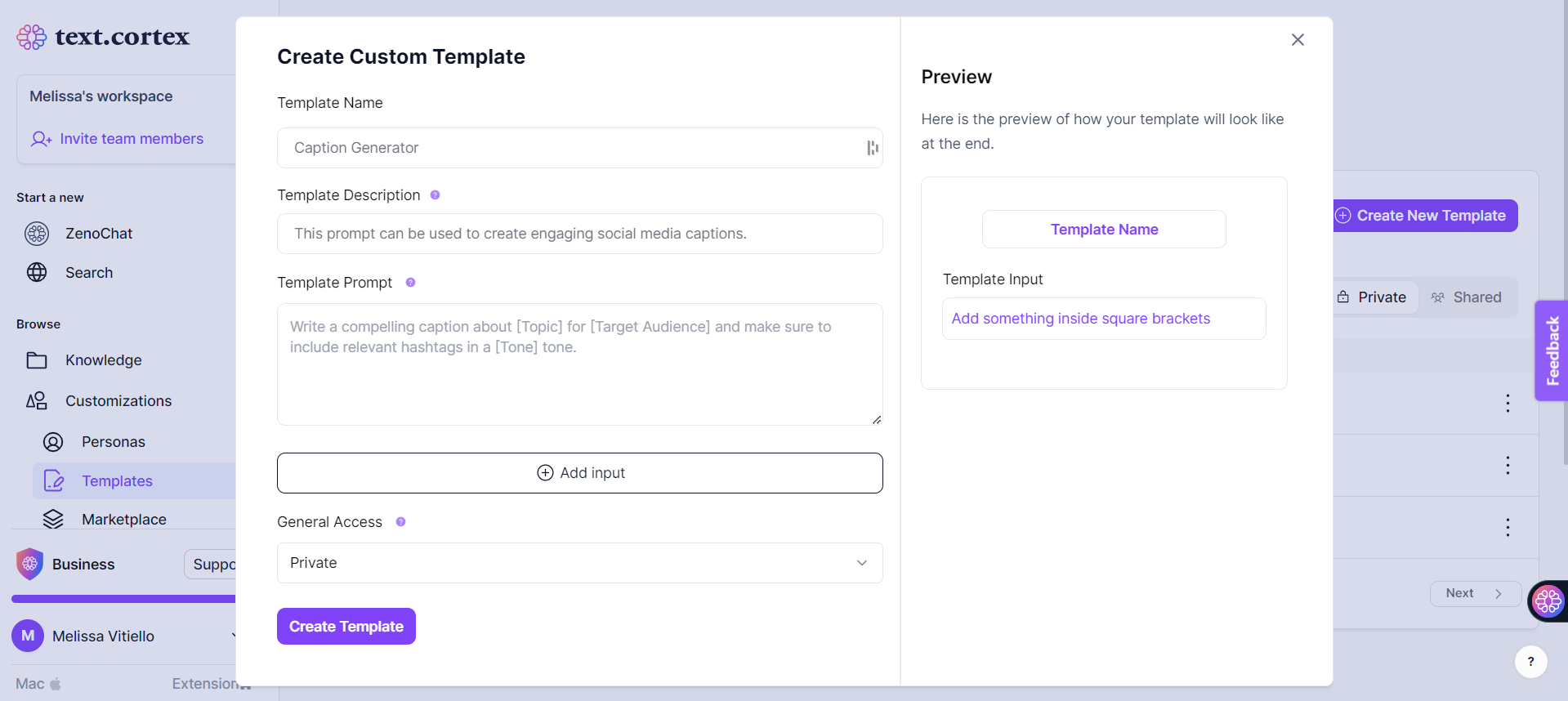Click the Invite team members link
The width and height of the screenshot is (1568, 701).
point(132,139)
